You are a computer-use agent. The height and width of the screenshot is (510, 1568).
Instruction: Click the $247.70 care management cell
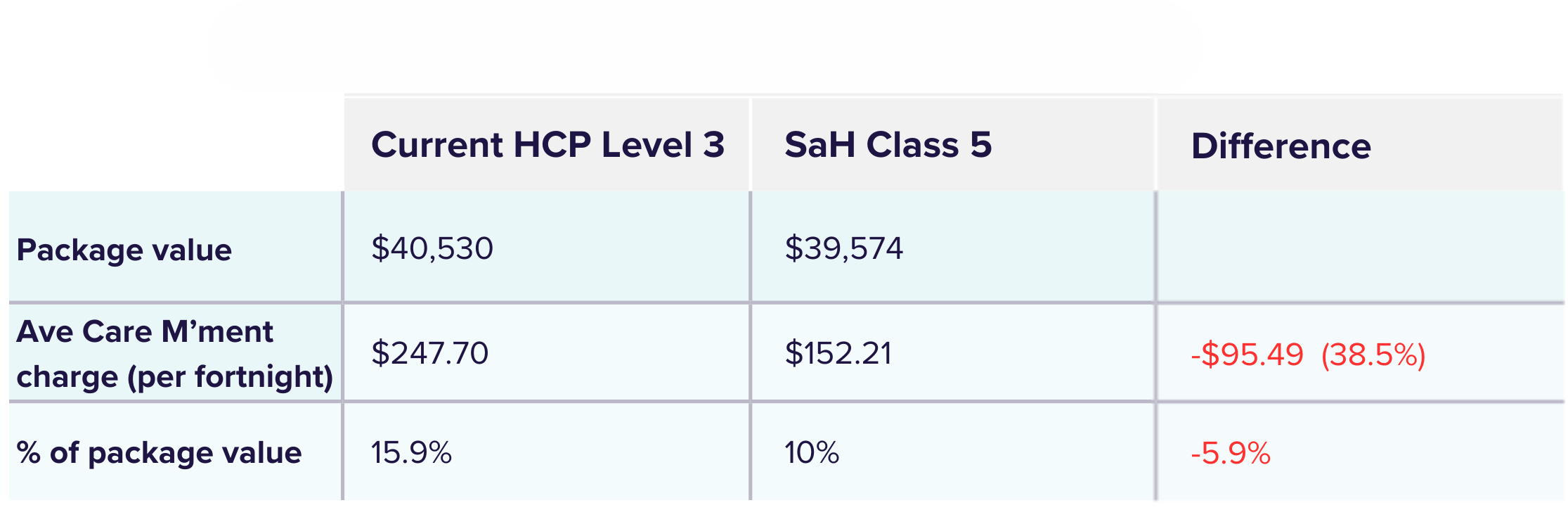[x=429, y=353]
